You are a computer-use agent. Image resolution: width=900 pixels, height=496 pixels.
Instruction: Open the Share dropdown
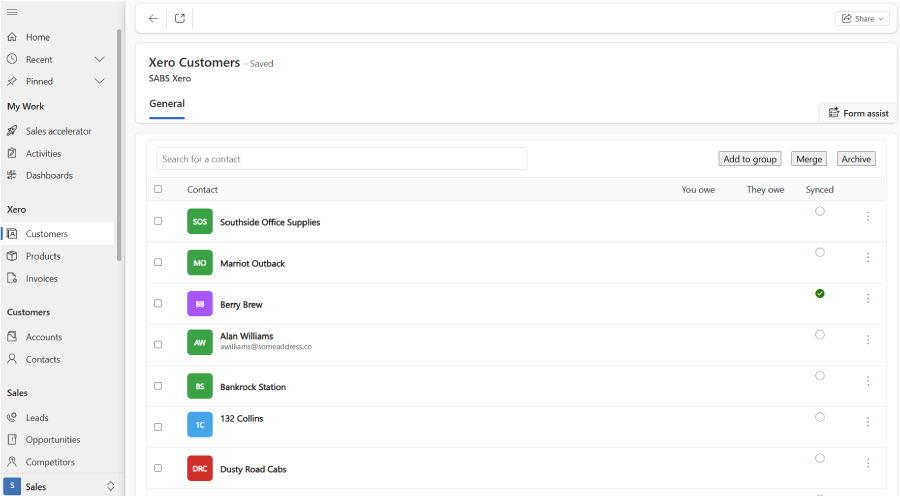(x=862, y=18)
